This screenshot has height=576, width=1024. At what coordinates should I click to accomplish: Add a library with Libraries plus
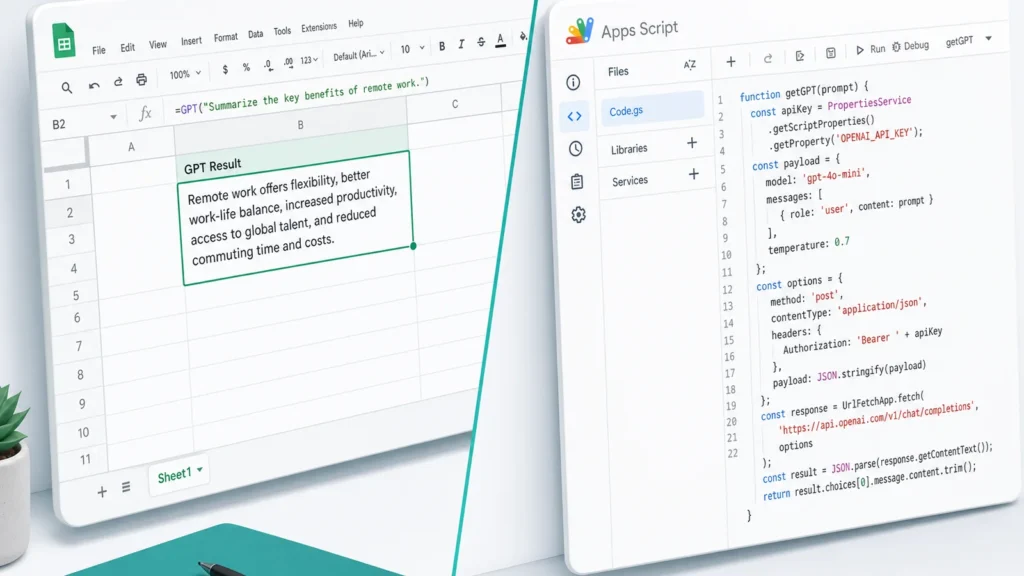(692, 143)
